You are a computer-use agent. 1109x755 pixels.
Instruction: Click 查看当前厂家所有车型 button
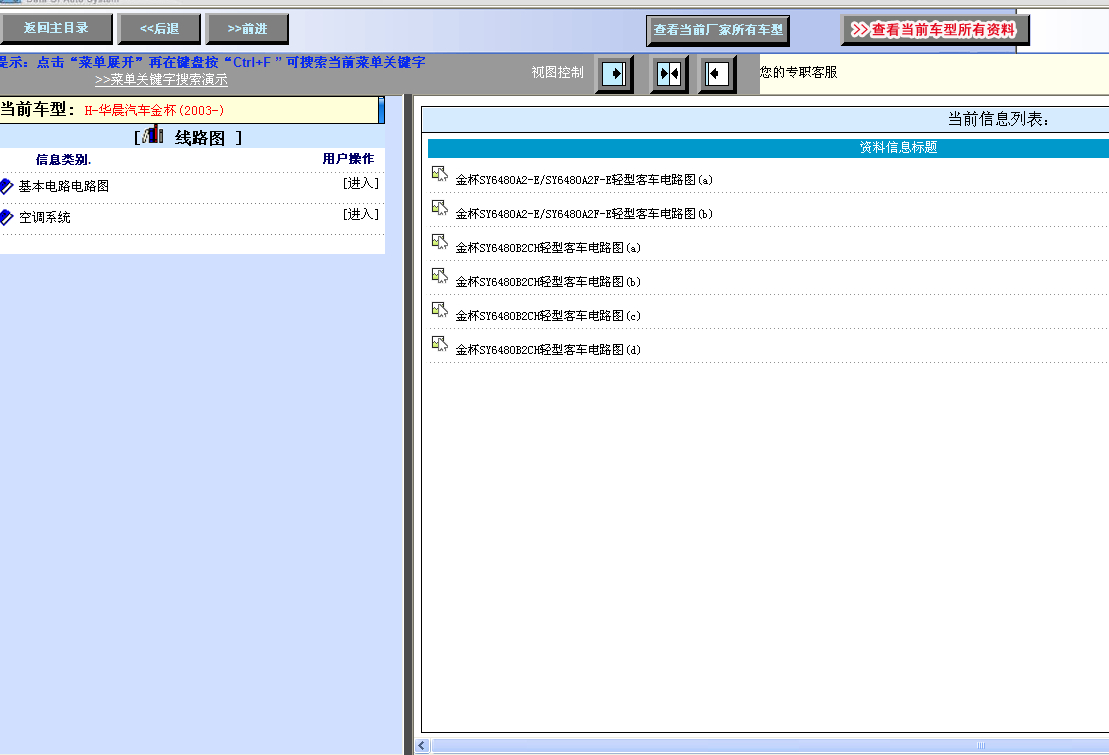718,30
